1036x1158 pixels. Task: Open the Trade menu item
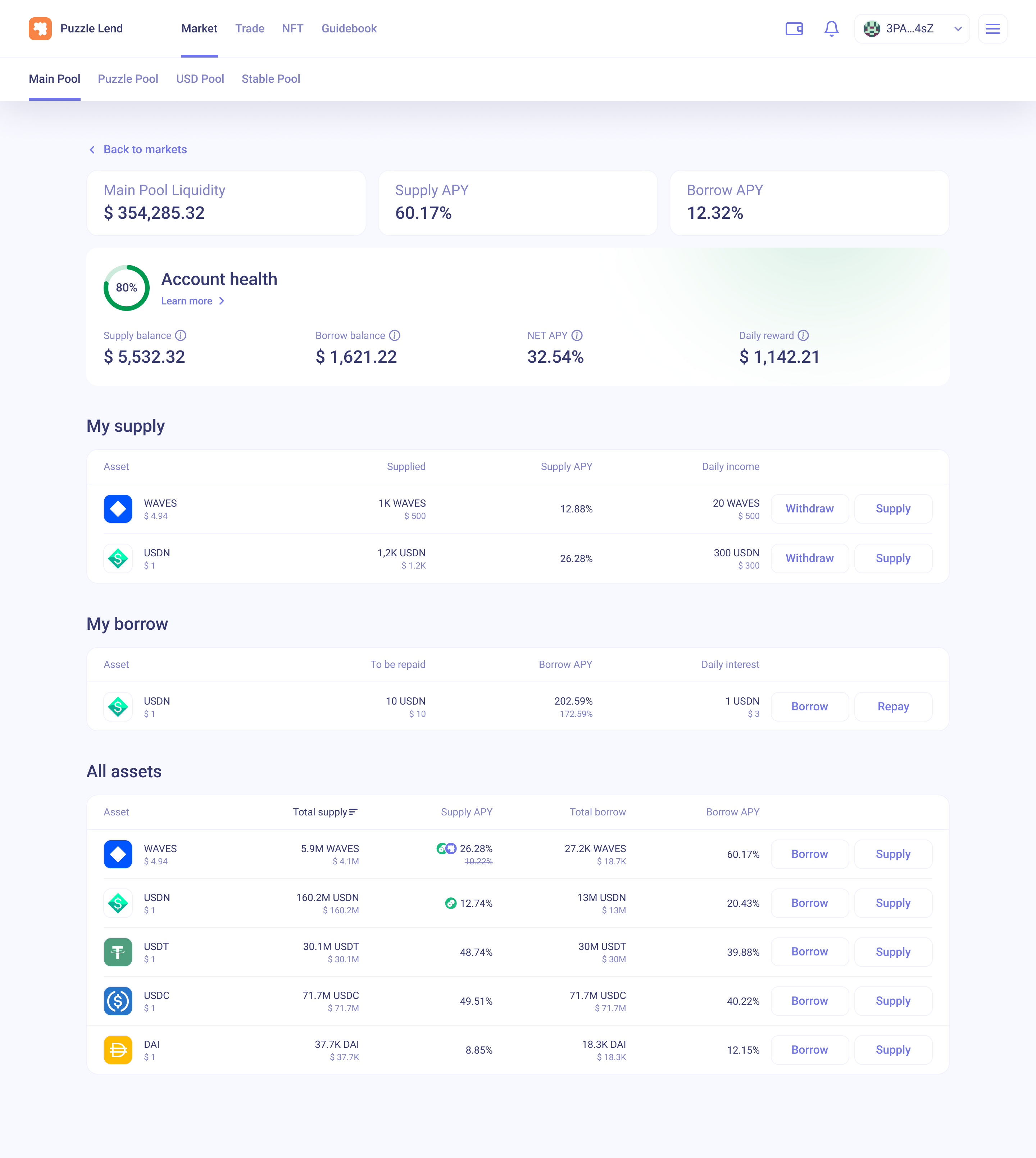pos(250,28)
